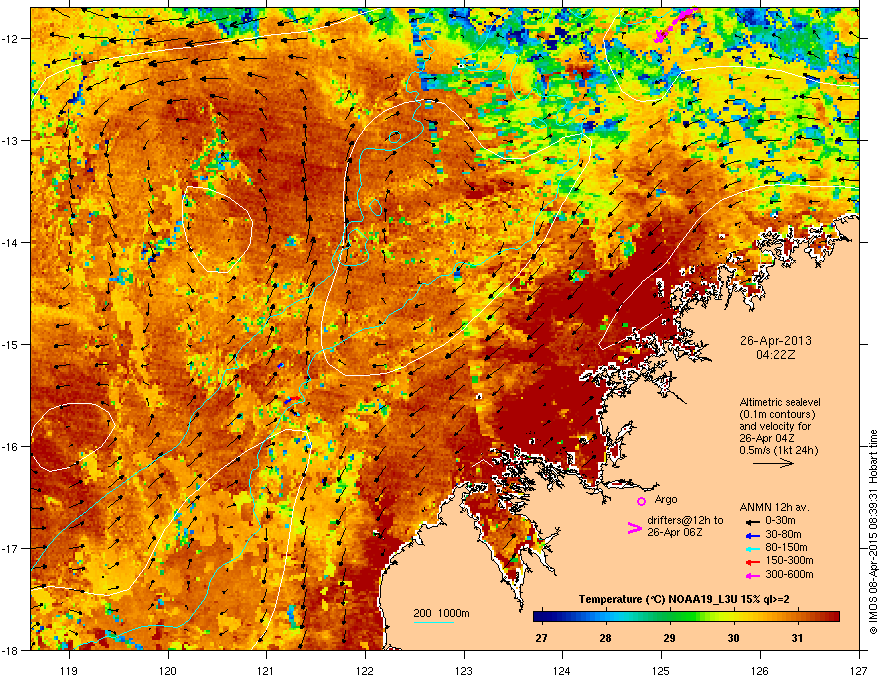Click the '200 1000m' isobath label

[441, 613]
